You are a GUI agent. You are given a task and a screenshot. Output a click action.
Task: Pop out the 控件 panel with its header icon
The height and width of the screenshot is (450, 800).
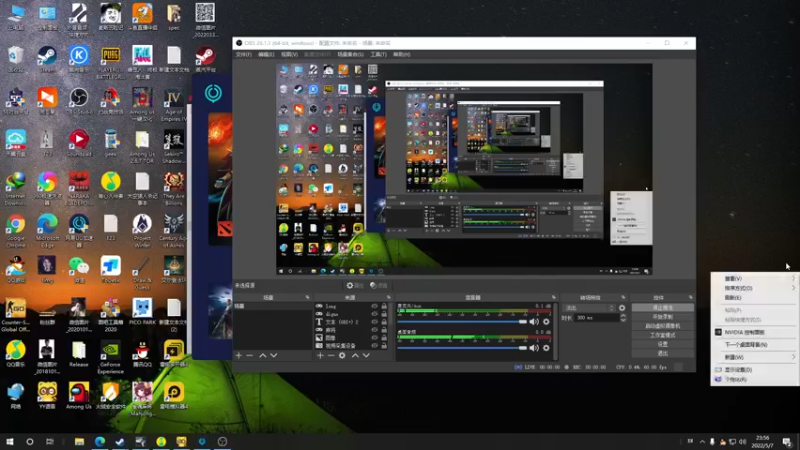click(691, 297)
